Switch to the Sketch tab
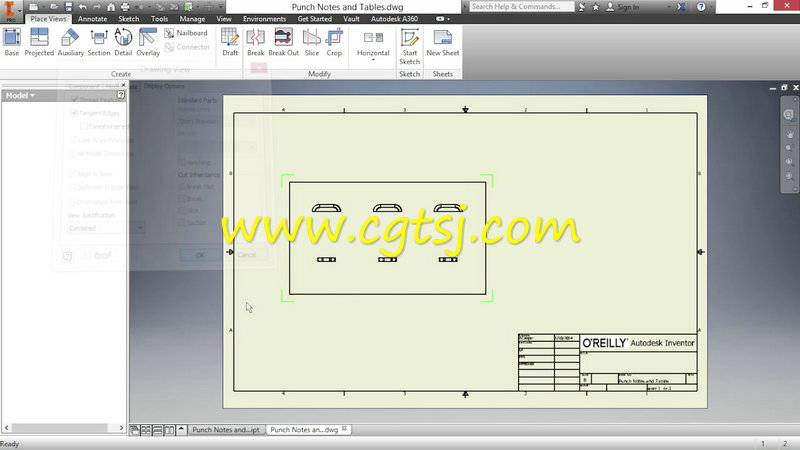This screenshot has height=450, width=800. (x=129, y=19)
